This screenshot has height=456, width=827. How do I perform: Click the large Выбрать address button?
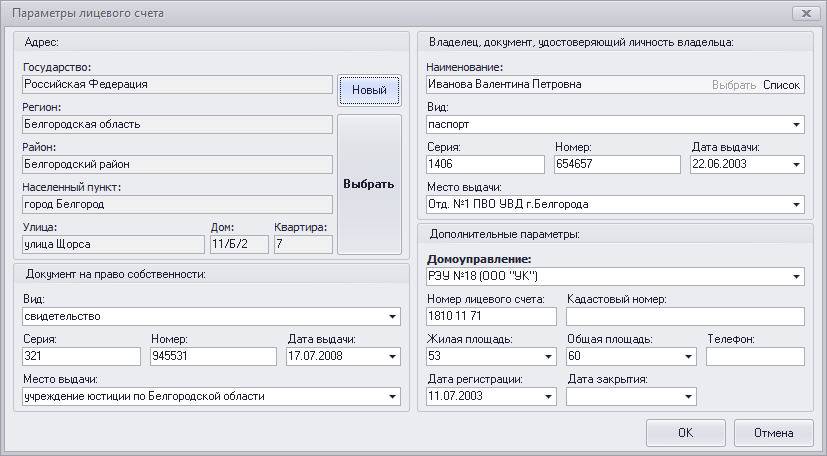point(369,185)
